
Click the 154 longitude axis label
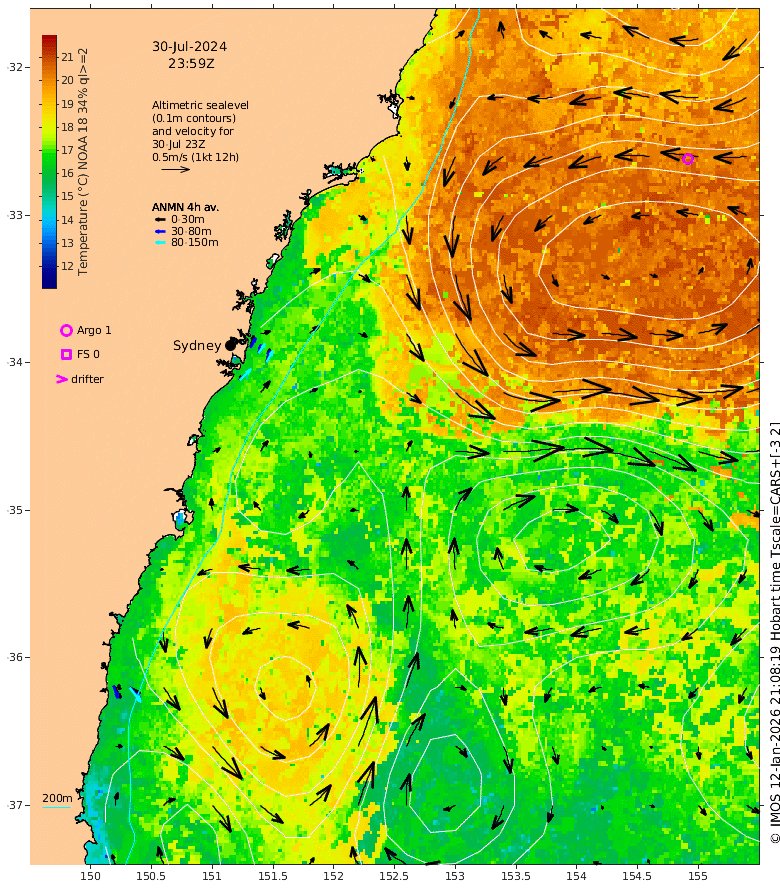(576, 876)
